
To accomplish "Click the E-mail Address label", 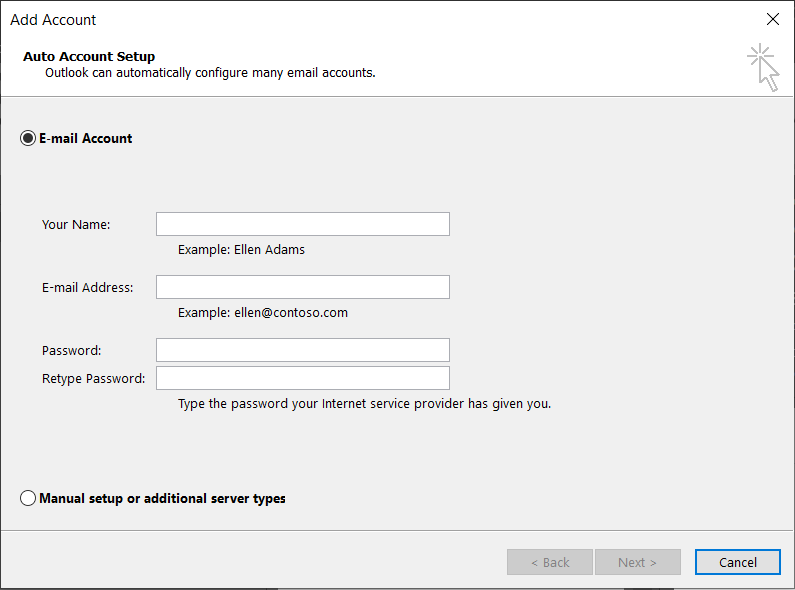I will 87,287.
